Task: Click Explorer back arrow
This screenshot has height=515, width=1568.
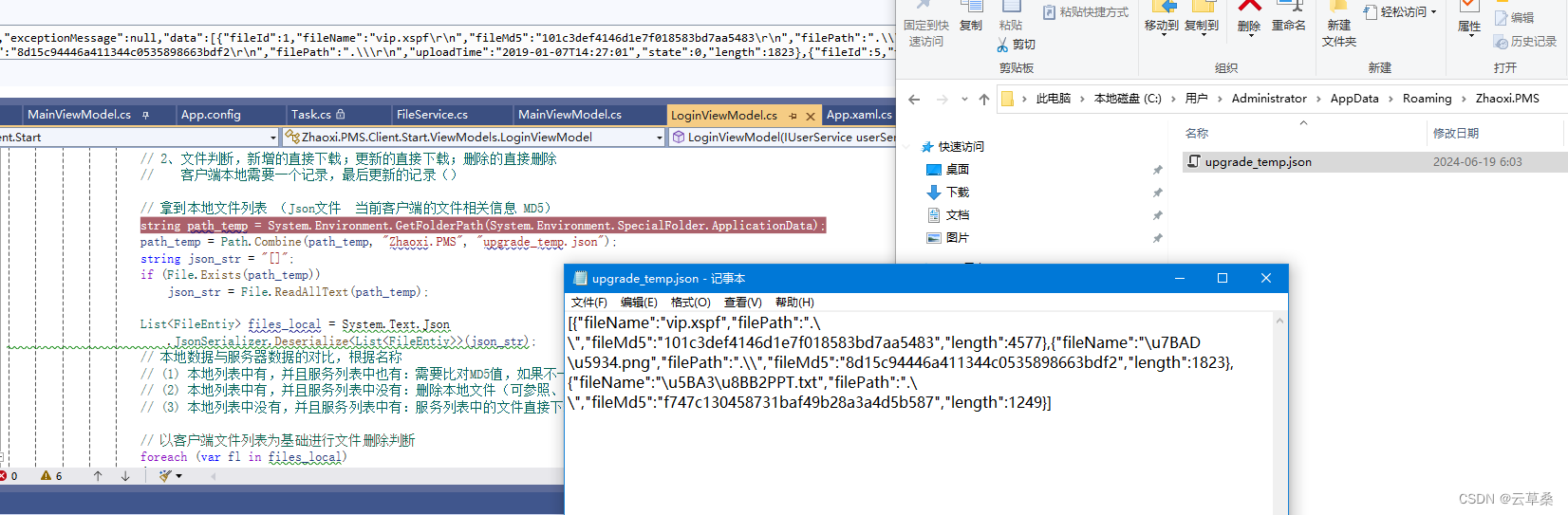Action: (x=914, y=99)
